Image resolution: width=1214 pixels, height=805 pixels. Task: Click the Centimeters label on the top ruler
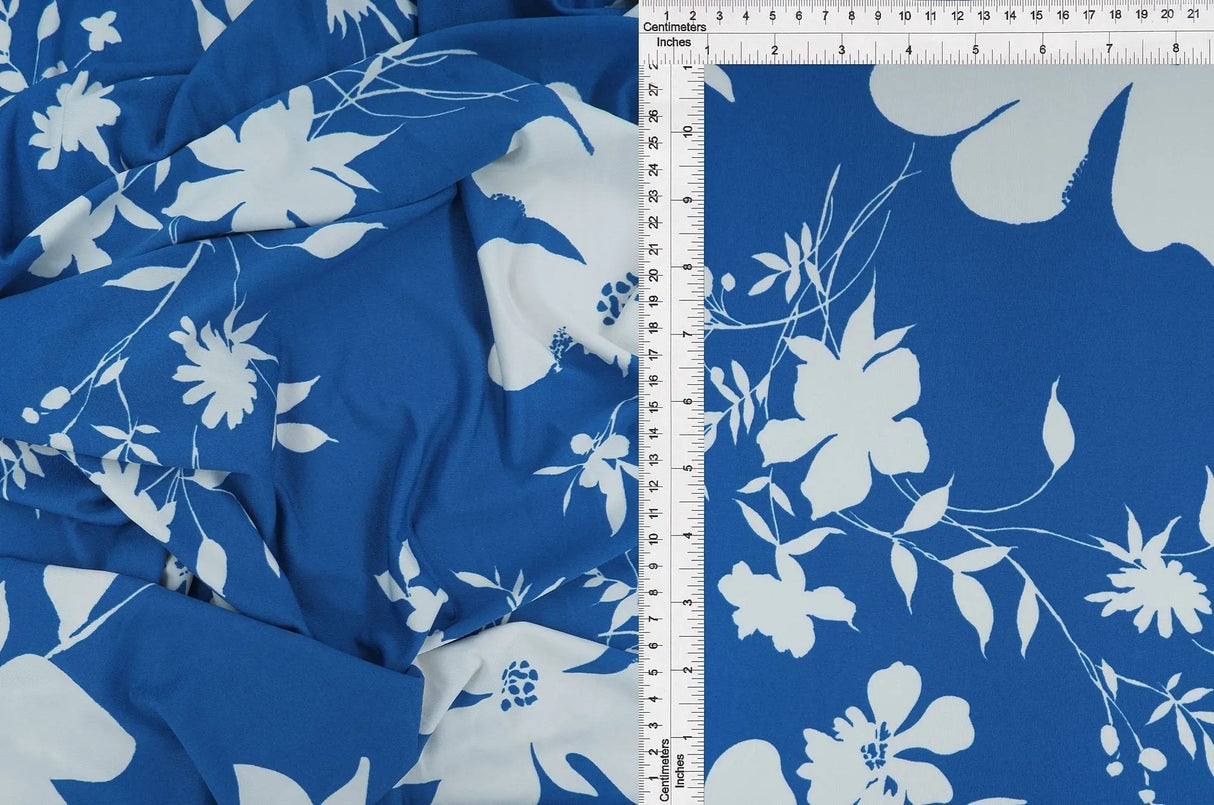(x=677, y=28)
